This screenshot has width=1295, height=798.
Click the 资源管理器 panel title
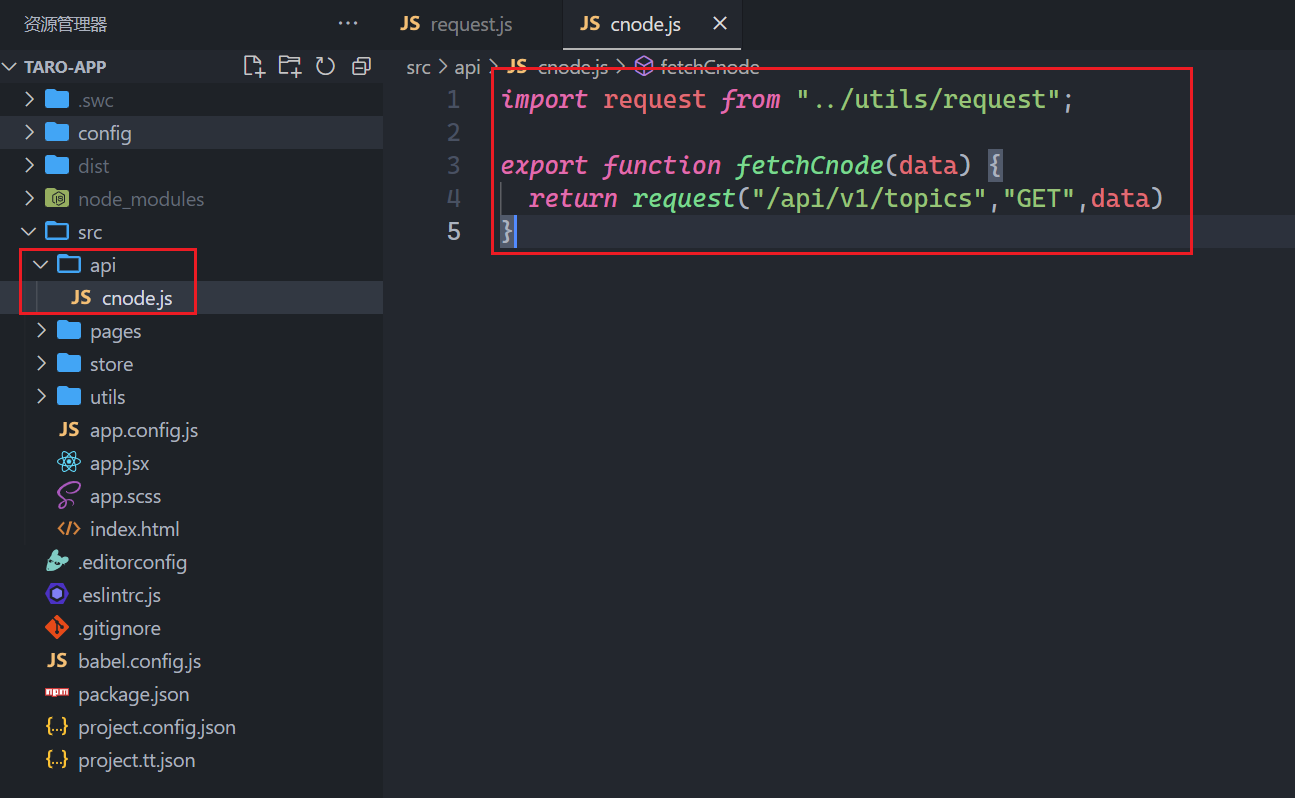coord(65,24)
